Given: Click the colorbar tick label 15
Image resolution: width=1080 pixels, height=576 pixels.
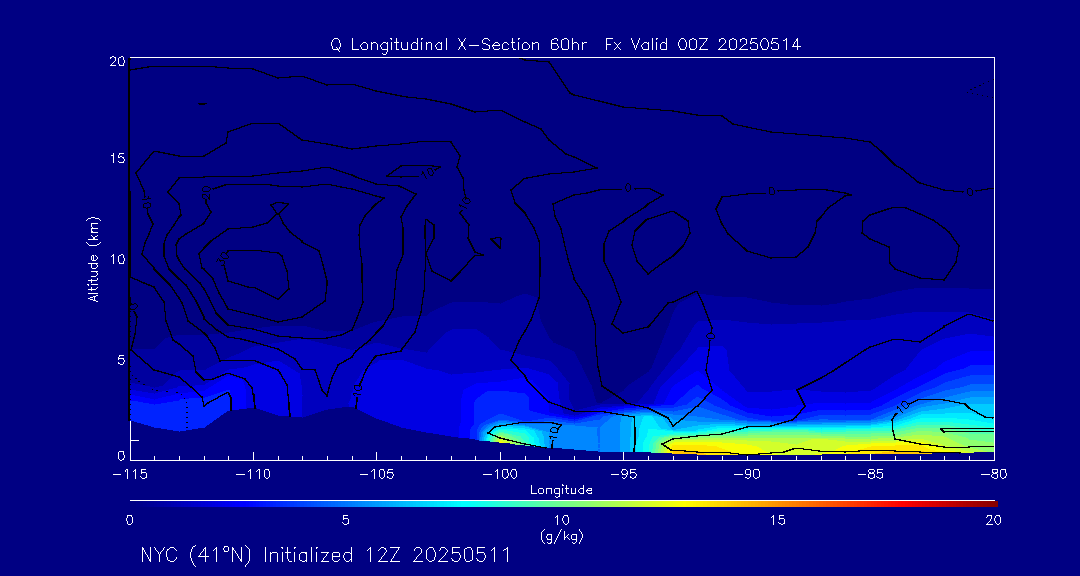Looking at the screenshot, I should point(777,520).
